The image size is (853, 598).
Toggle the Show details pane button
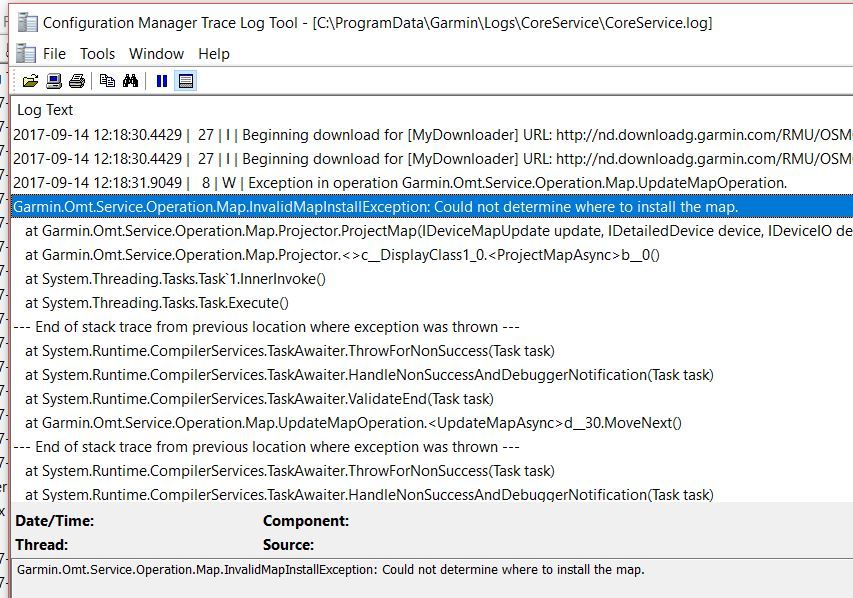coord(186,81)
